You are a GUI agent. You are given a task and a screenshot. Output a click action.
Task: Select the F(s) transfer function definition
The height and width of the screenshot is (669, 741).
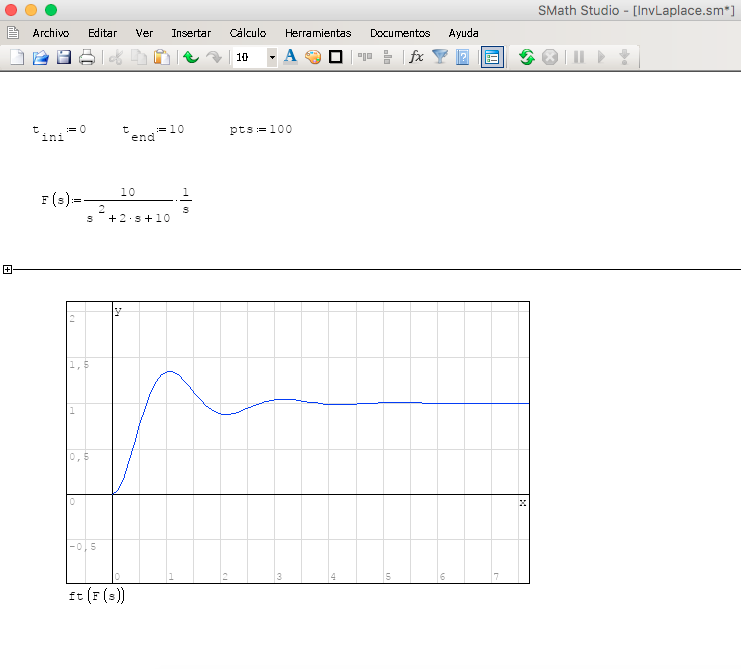click(116, 201)
